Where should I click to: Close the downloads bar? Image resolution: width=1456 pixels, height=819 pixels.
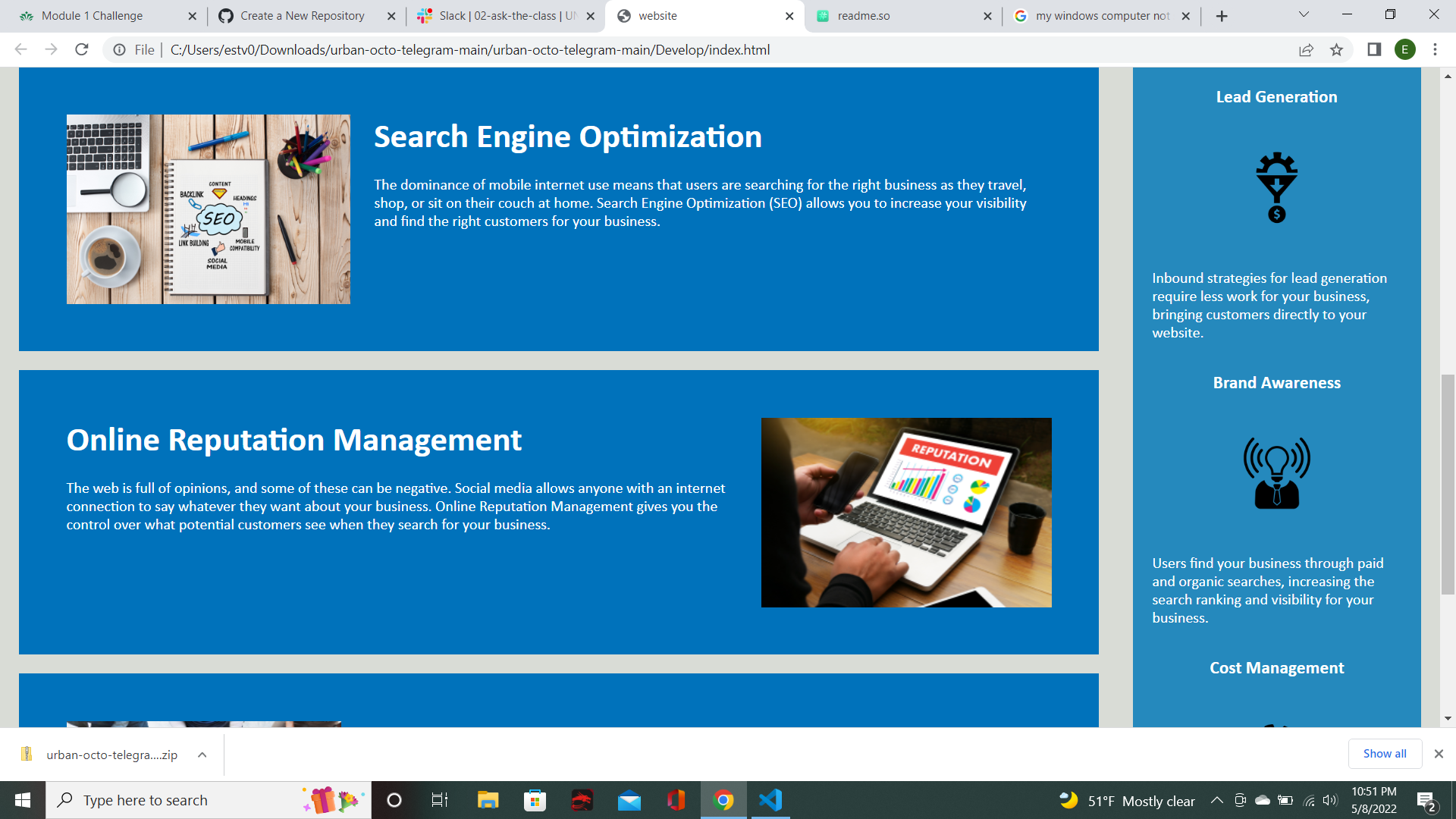1439,754
